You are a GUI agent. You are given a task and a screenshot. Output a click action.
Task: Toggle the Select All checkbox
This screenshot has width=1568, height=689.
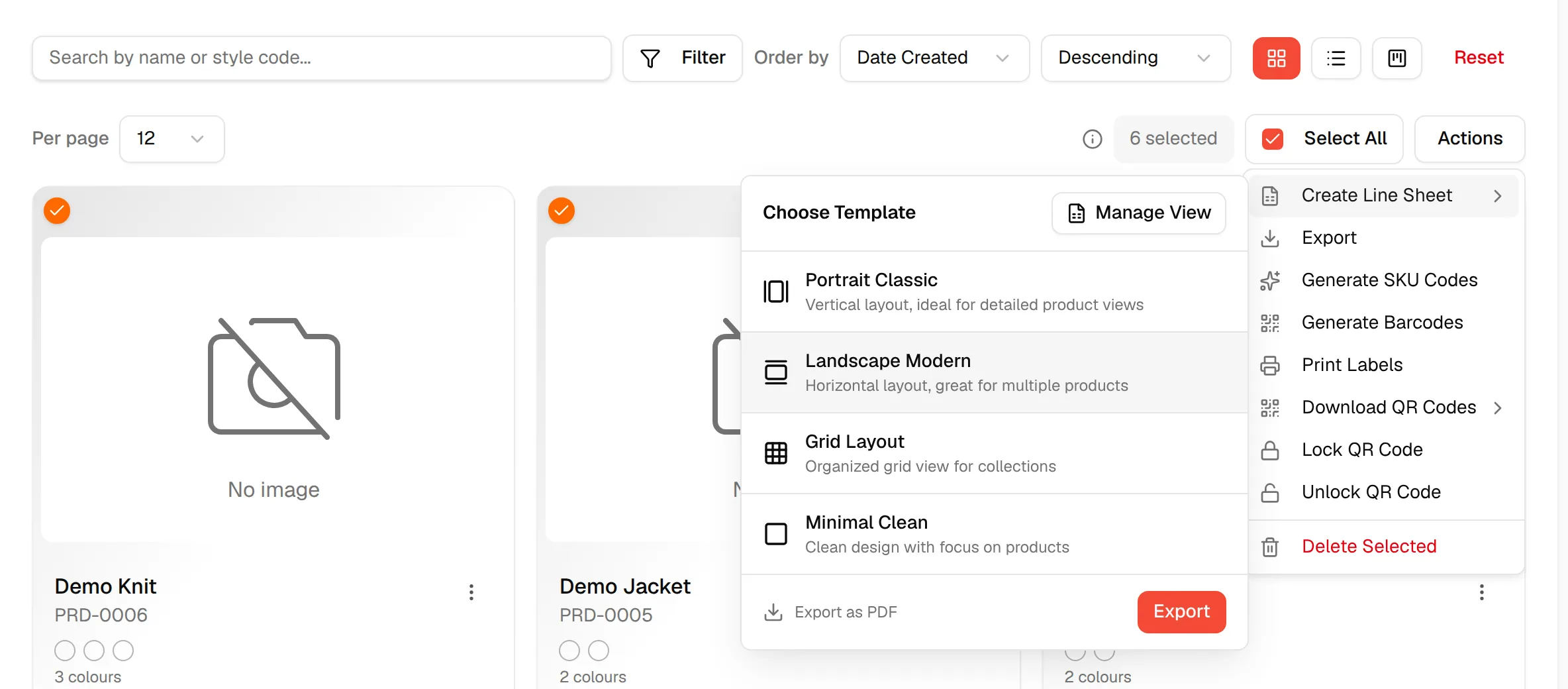pos(1273,139)
